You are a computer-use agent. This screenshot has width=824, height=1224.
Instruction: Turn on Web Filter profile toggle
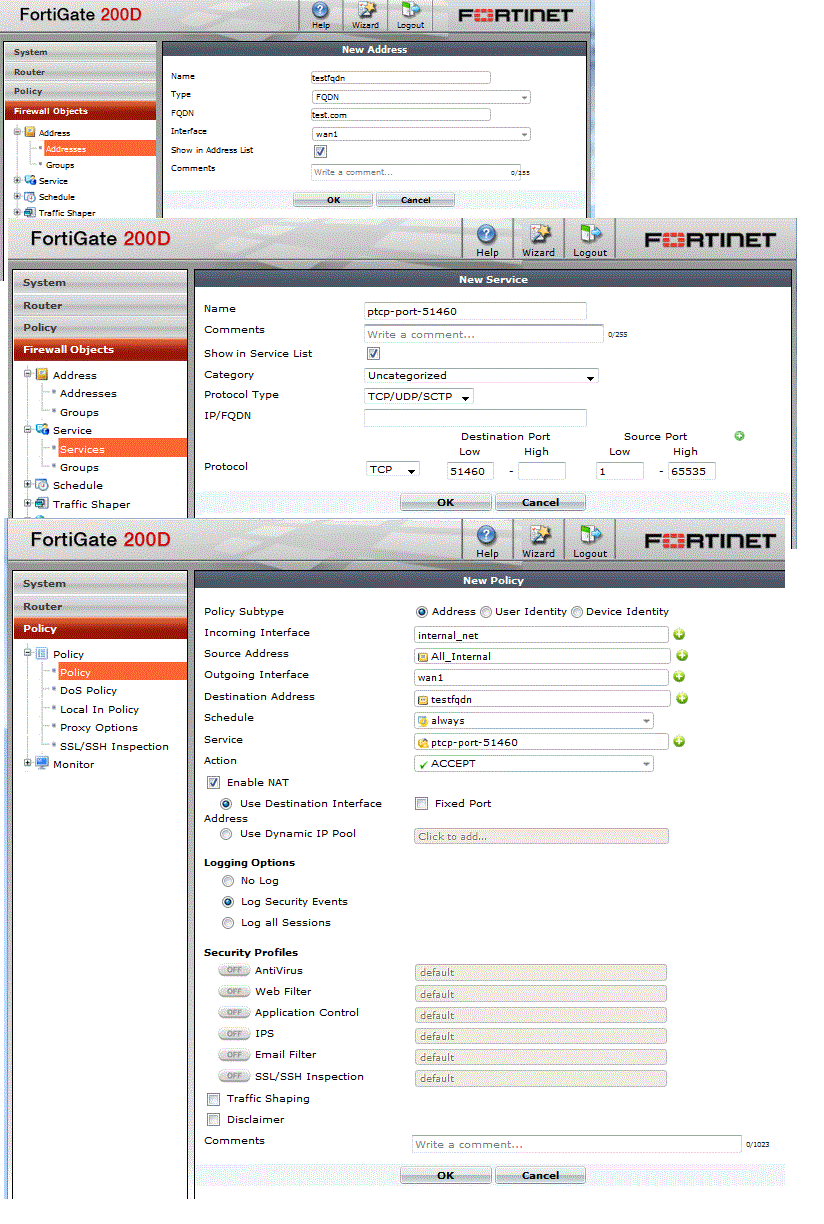pos(234,991)
